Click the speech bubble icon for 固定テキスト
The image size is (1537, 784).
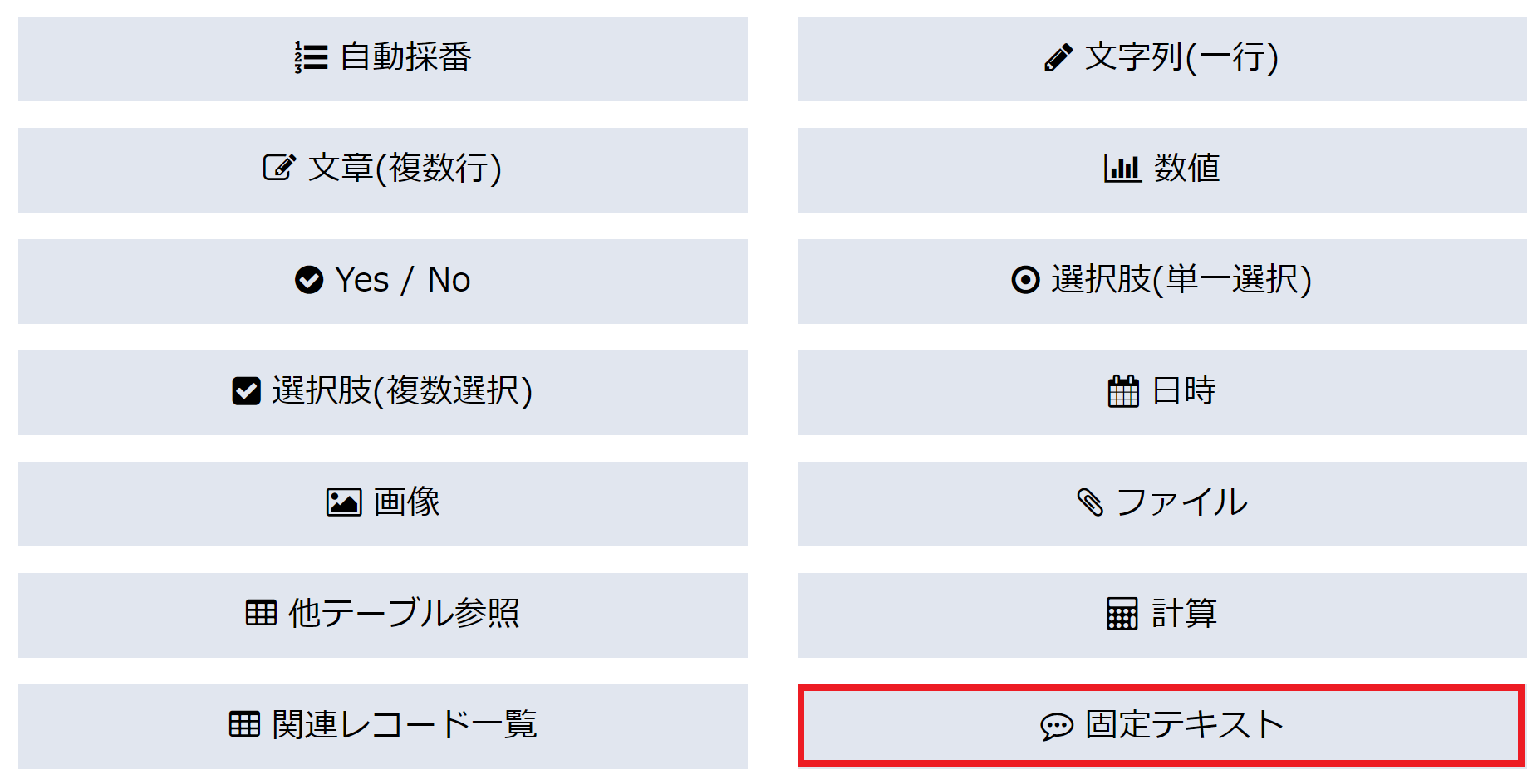(x=1057, y=726)
